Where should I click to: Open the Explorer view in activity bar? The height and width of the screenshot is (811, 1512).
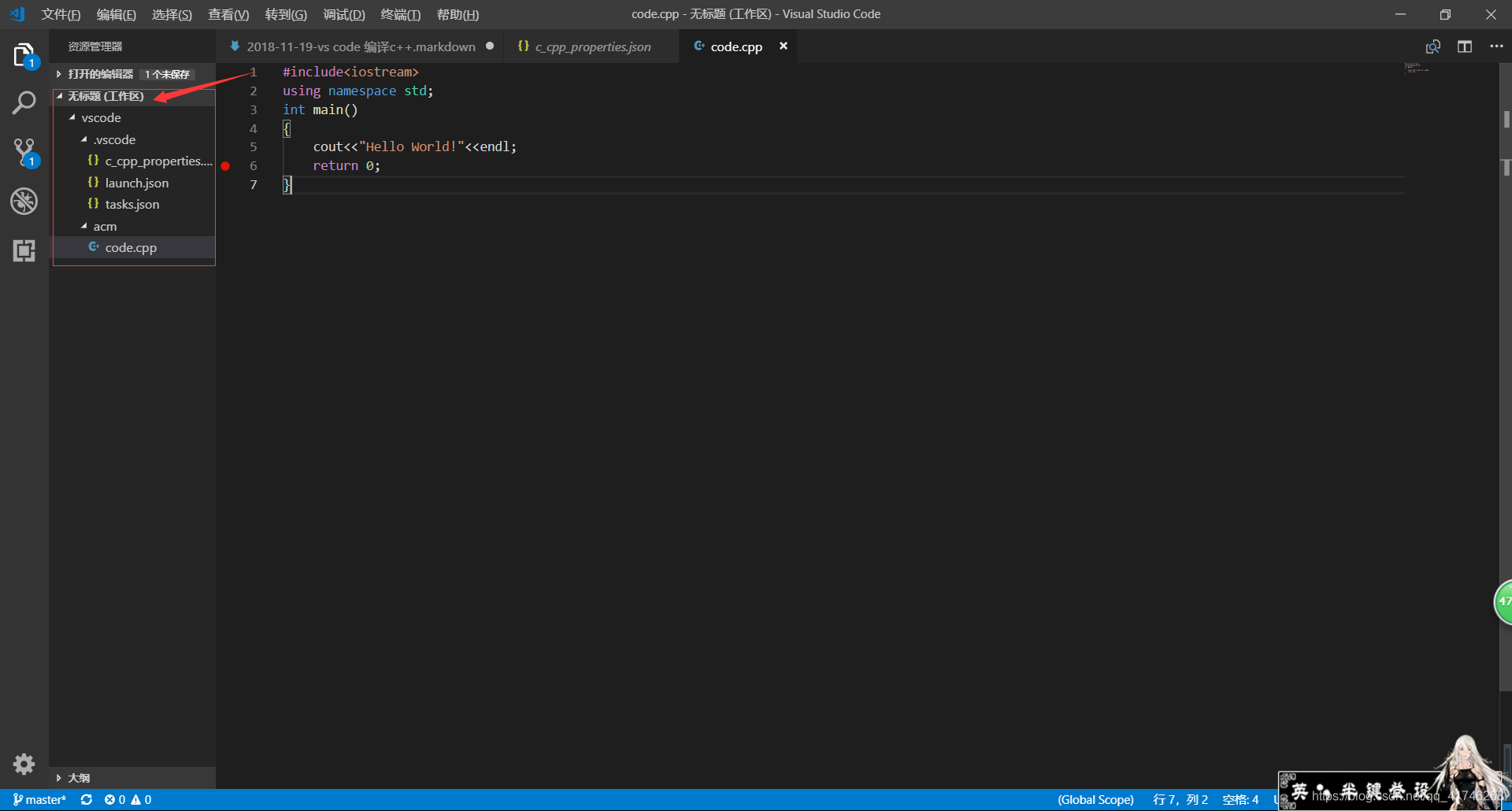(24, 55)
